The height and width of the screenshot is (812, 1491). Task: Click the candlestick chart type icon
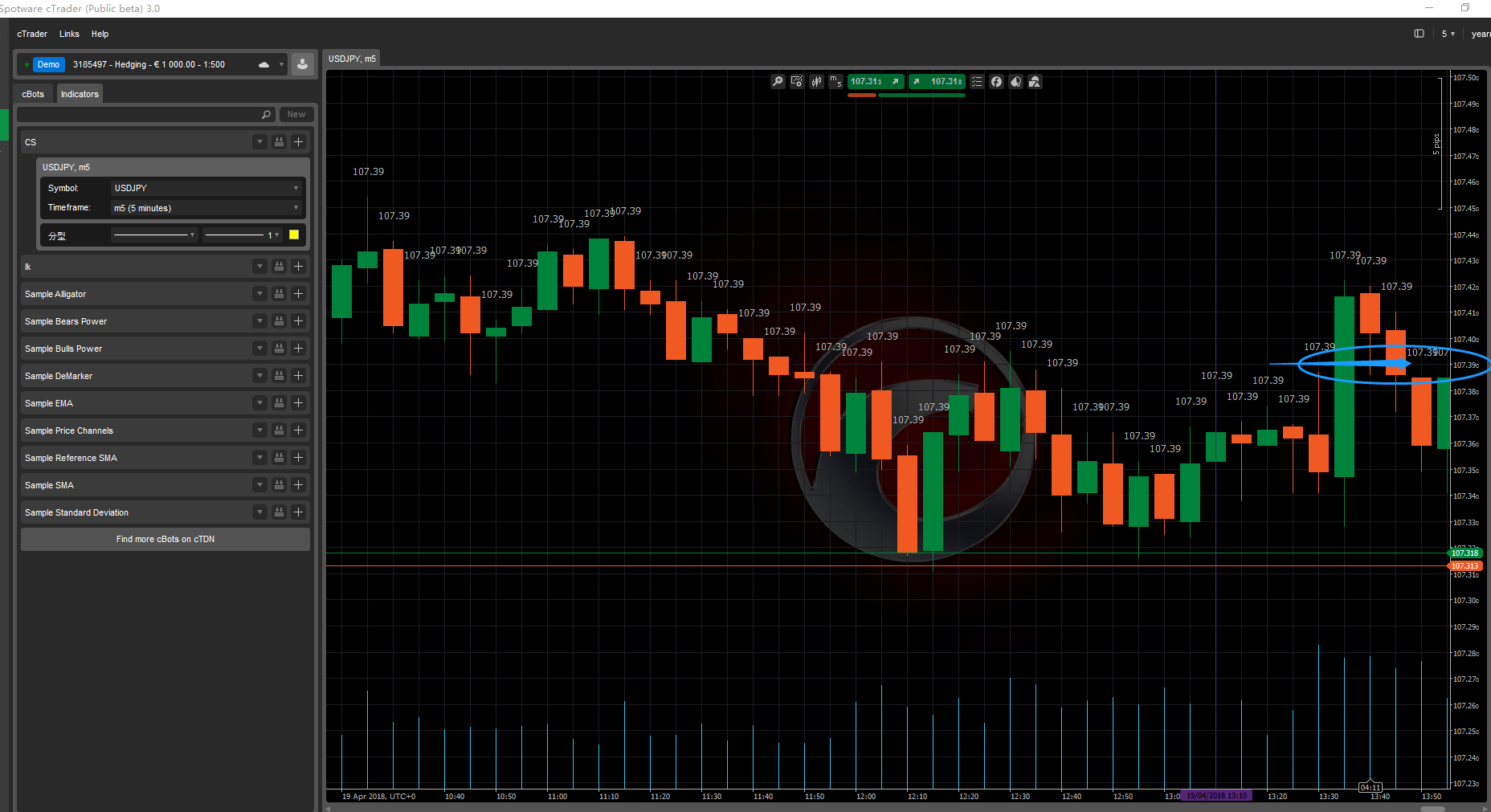coord(816,81)
